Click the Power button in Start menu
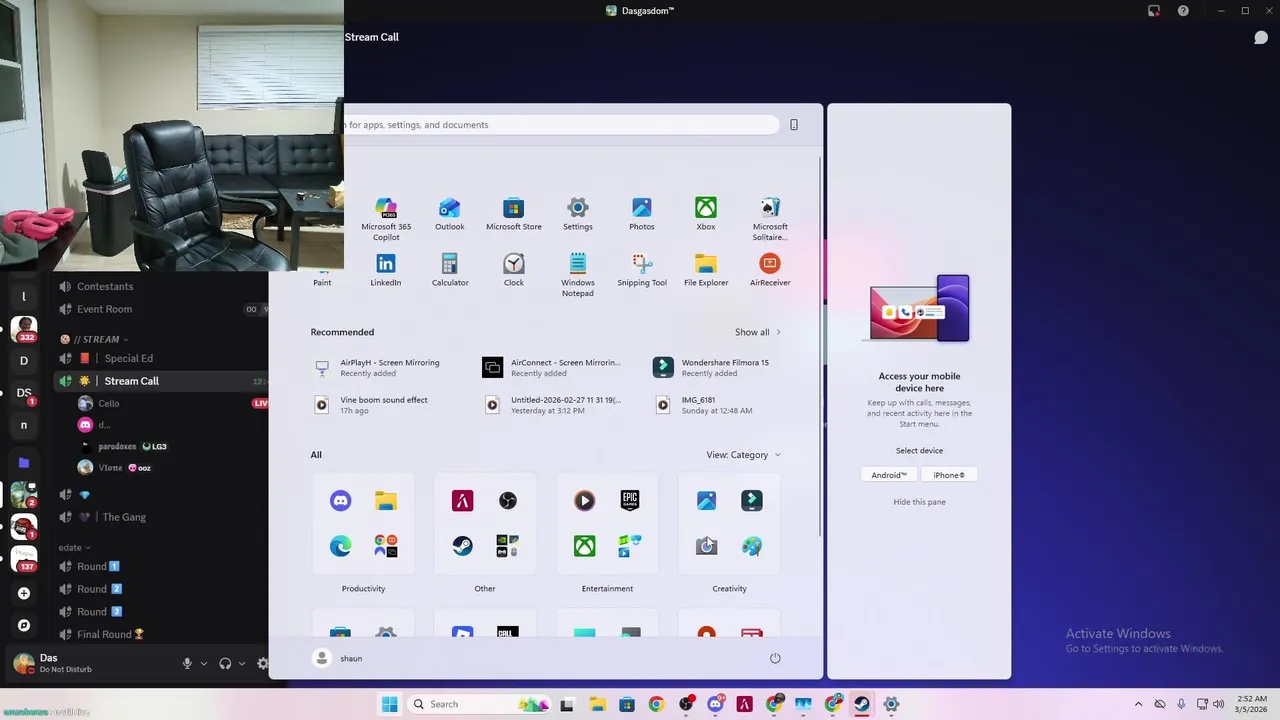The width and height of the screenshot is (1280, 720). [x=775, y=658]
